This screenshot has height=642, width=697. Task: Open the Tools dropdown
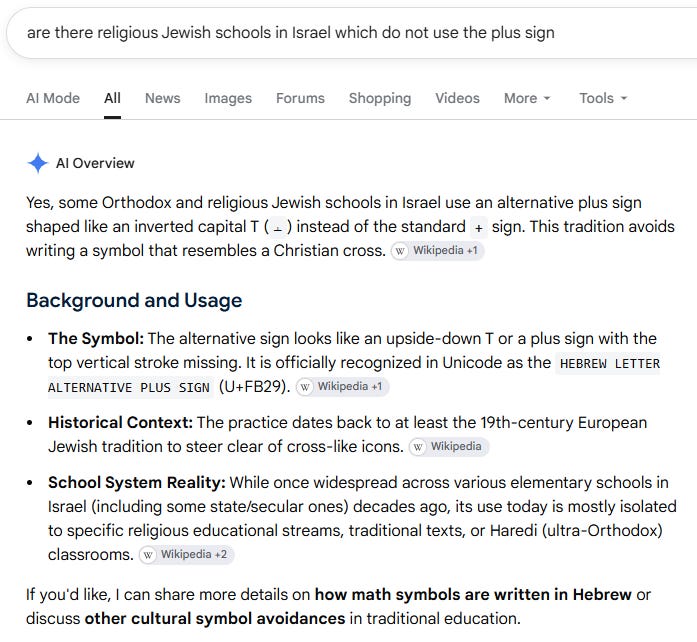(x=603, y=98)
